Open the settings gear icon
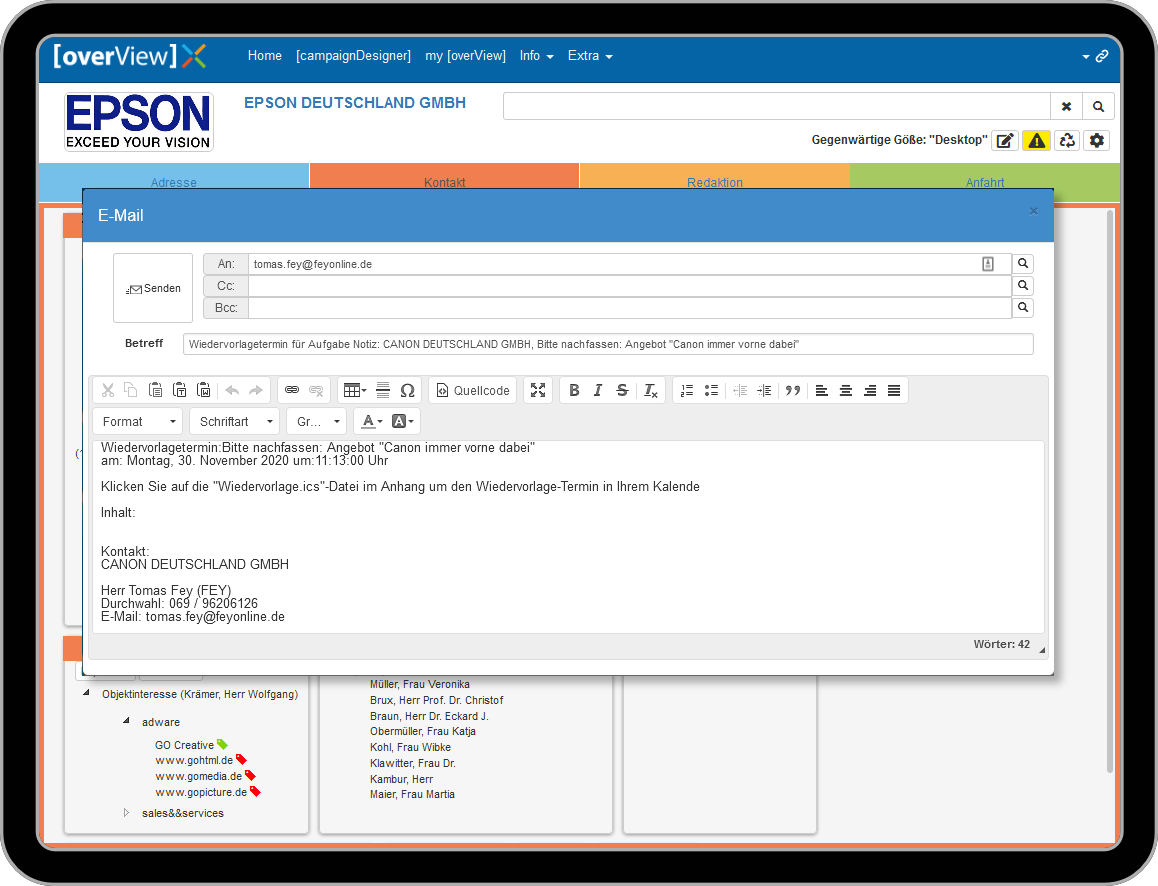 (1097, 140)
